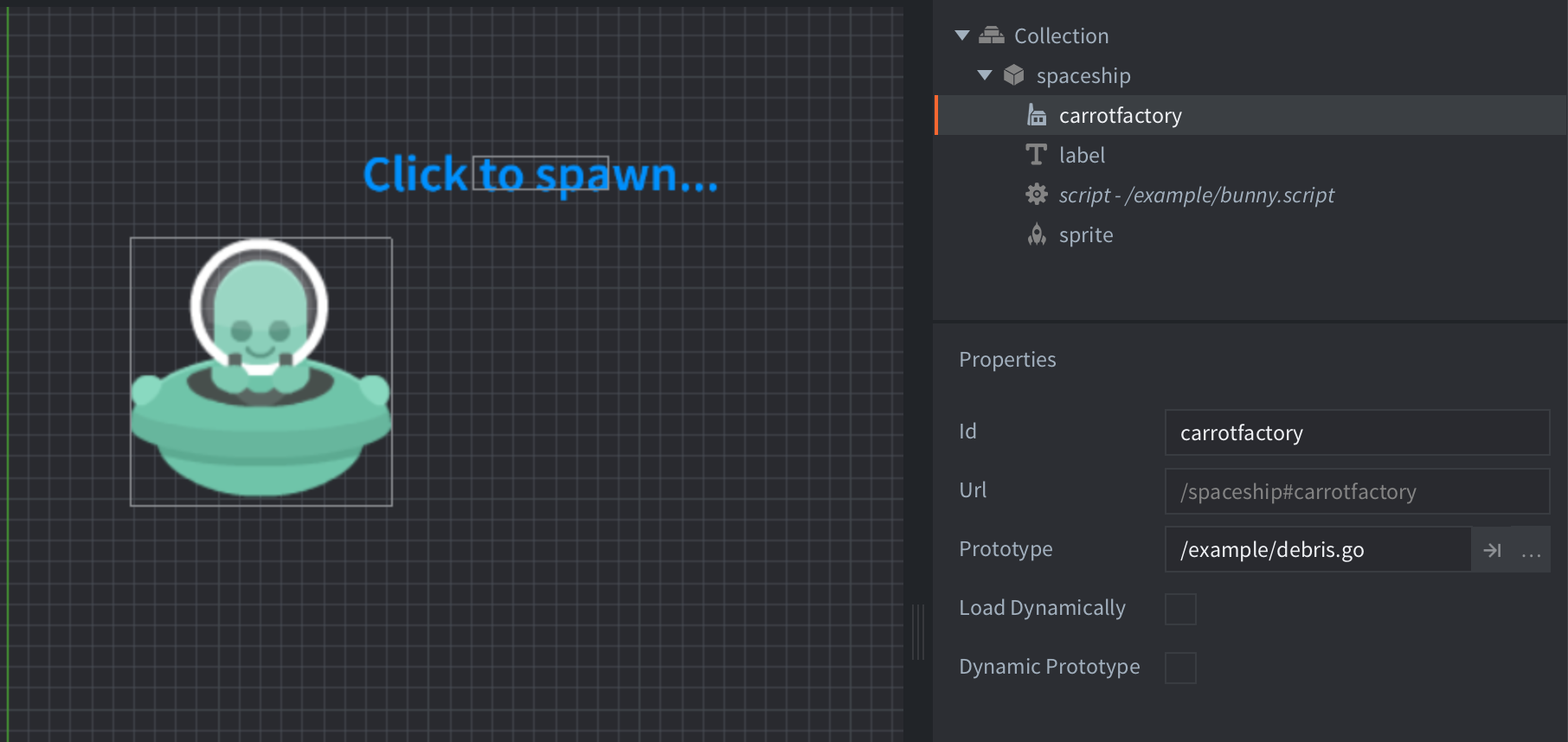The width and height of the screenshot is (1568, 742).
Task: Click the text T icon for label
Action: pyautogui.click(x=1036, y=155)
